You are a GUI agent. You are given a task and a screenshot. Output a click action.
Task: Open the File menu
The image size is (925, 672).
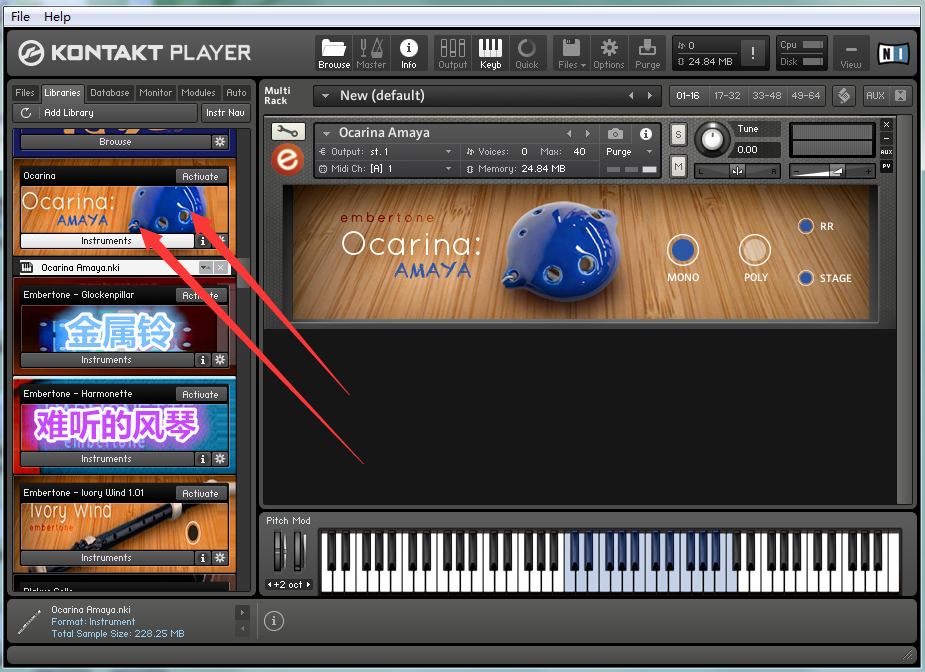point(20,17)
